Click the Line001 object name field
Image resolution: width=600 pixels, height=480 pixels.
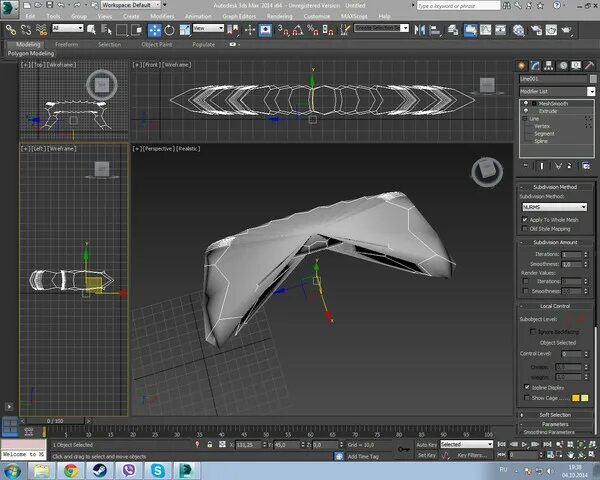(x=553, y=79)
